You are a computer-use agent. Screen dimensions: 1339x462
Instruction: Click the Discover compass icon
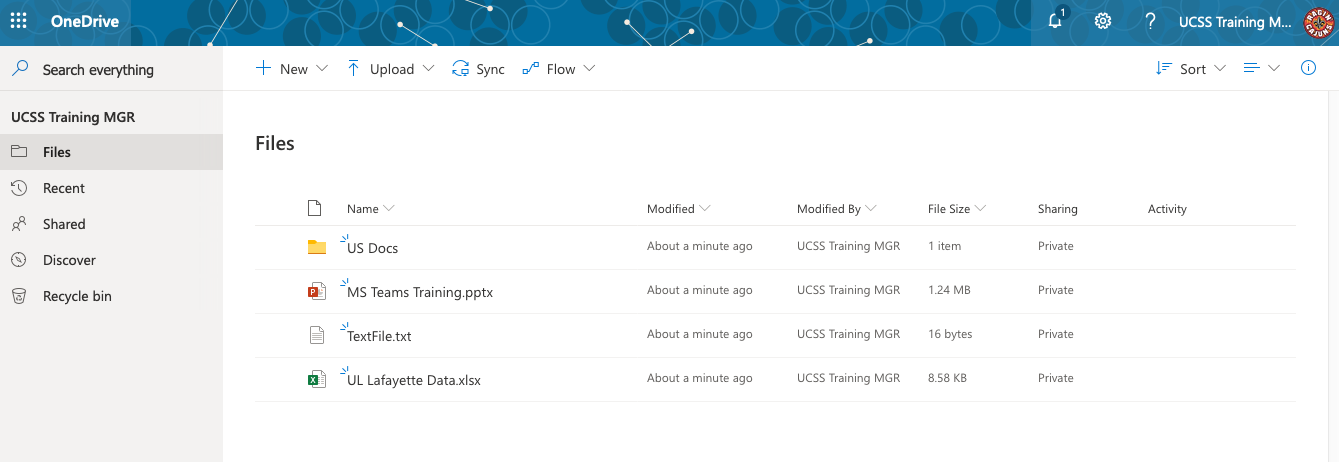pos(19,260)
